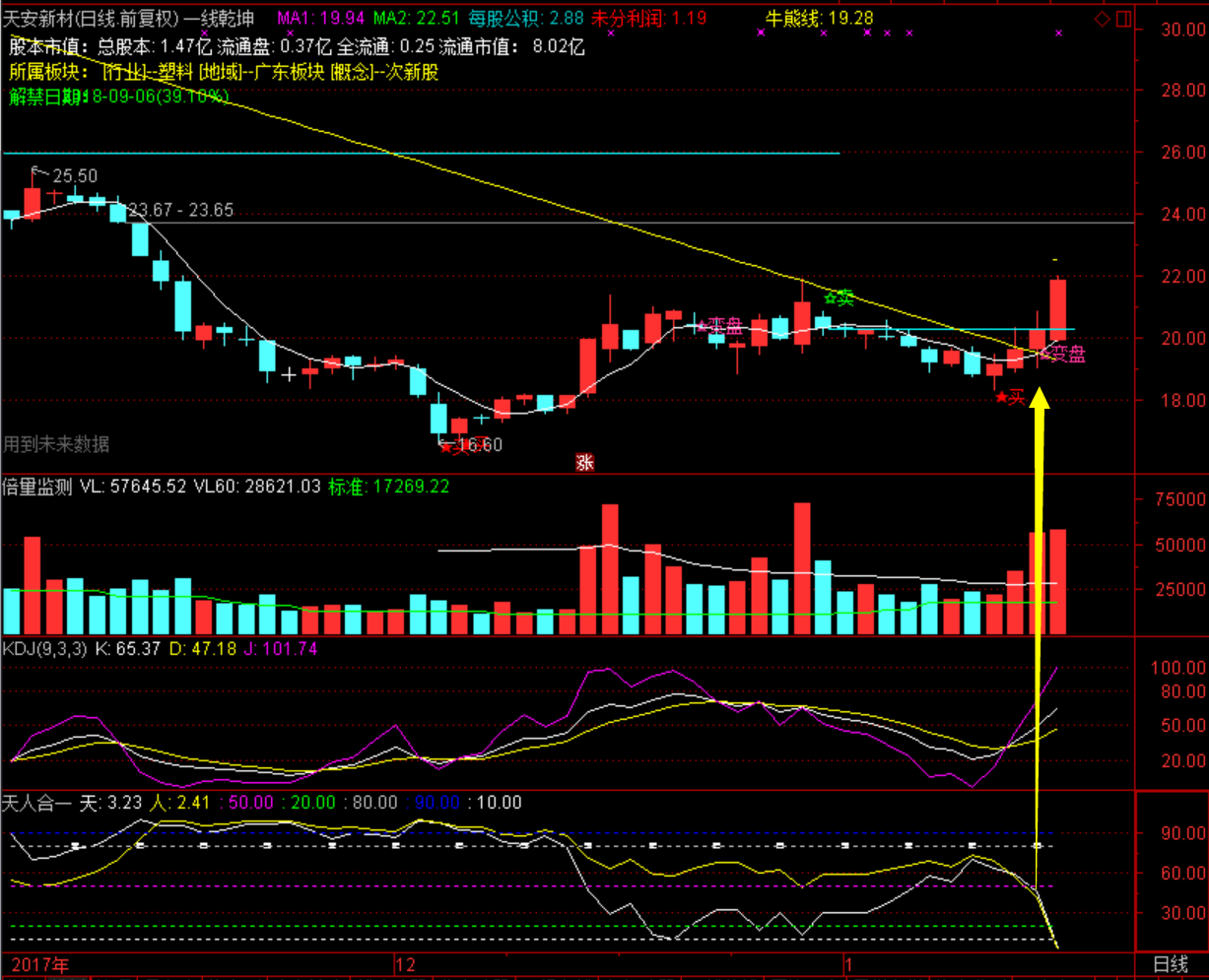Image resolution: width=1209 pixels, height=980 pixels.
Task: Click the 未分利润: 1.19 label
Action: coord(650,17)
